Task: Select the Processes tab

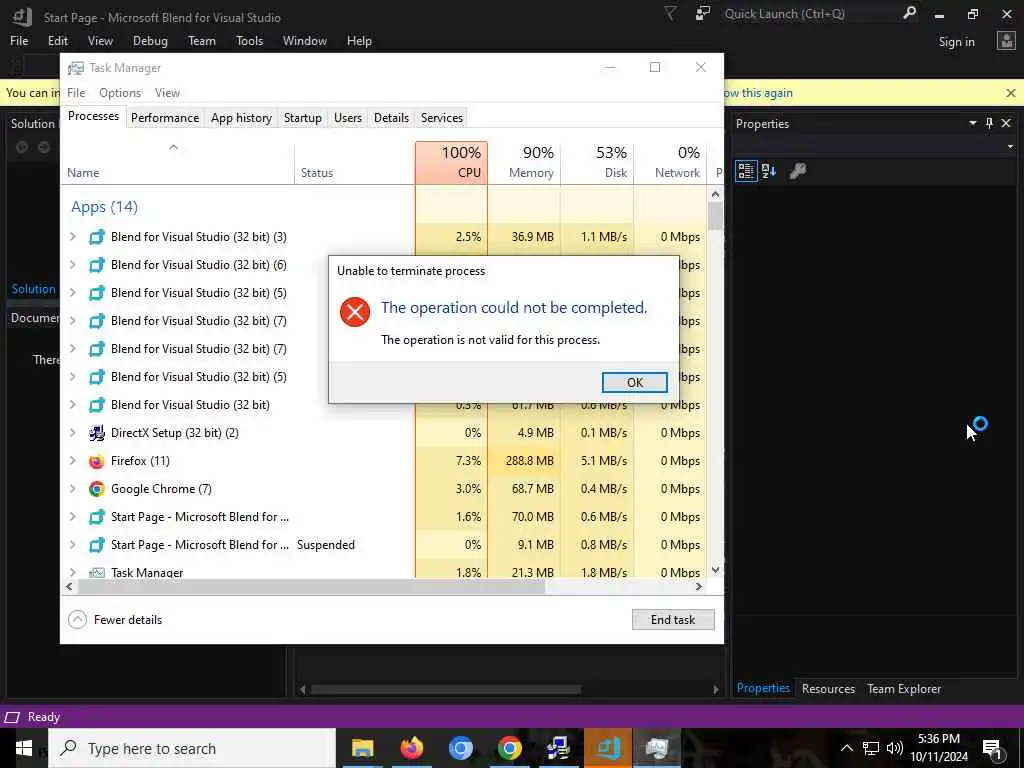Action: click(x=93, y=116)
